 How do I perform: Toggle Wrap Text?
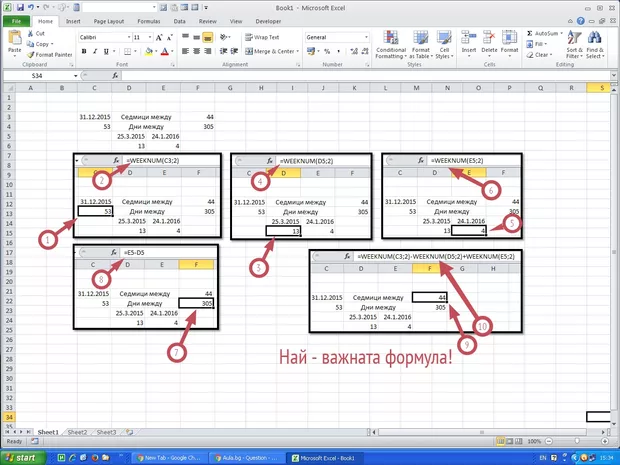[x=262, y=37]
